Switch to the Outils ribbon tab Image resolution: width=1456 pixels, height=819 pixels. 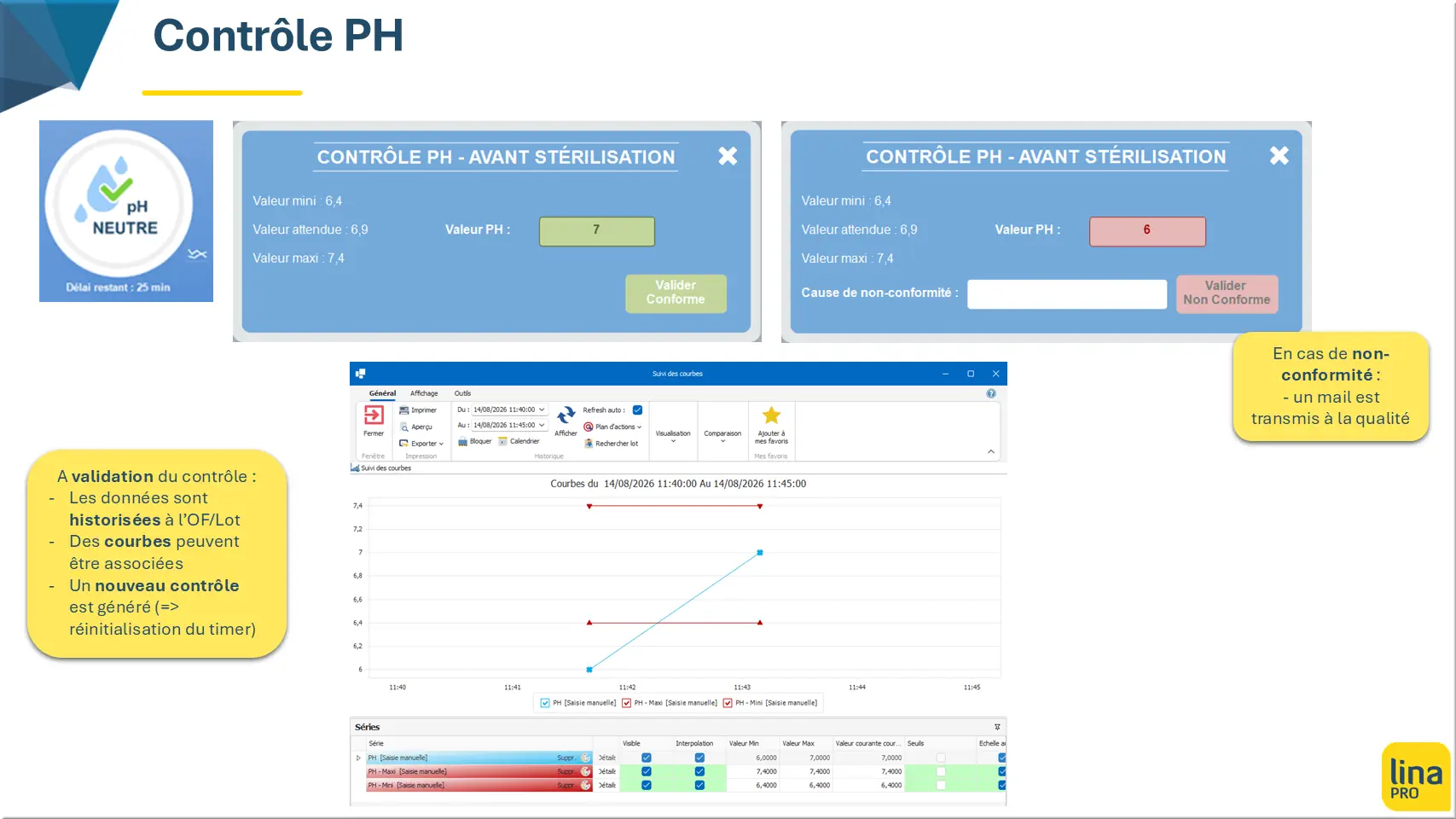(462, 393)
